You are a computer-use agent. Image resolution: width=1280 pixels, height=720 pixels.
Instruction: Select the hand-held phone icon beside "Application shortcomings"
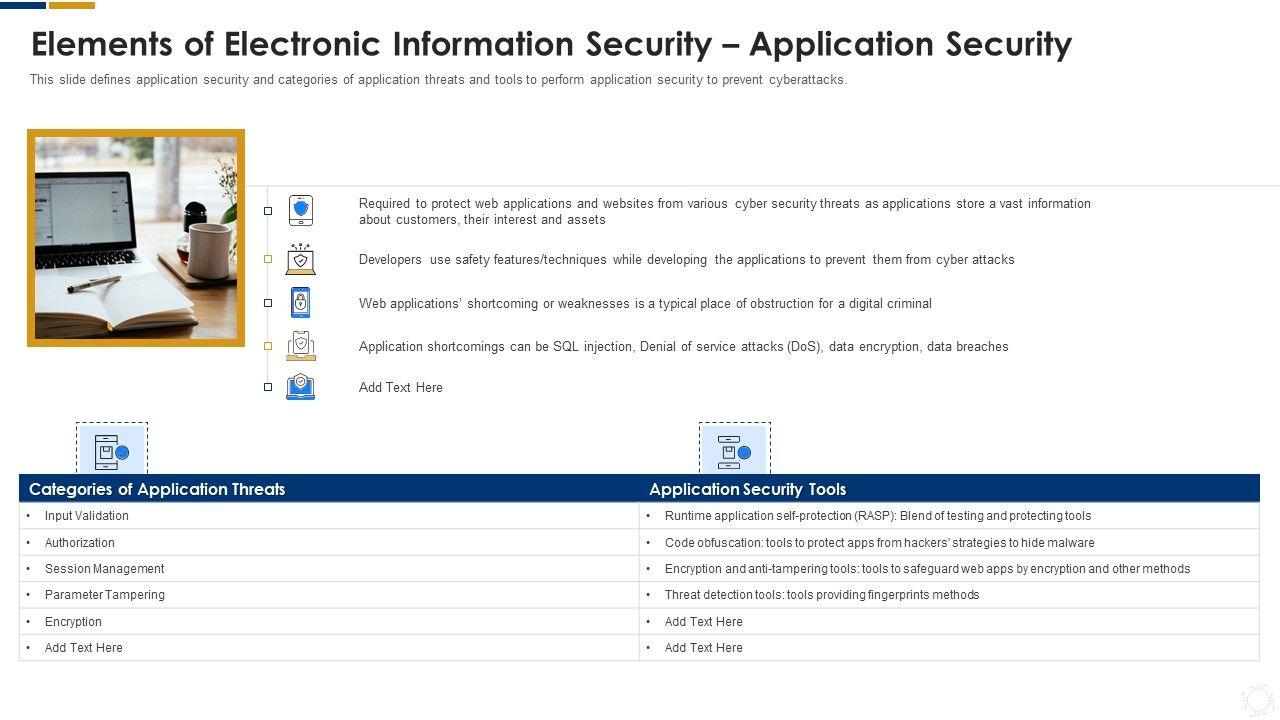pyautogui.click(x=300, y=346)
